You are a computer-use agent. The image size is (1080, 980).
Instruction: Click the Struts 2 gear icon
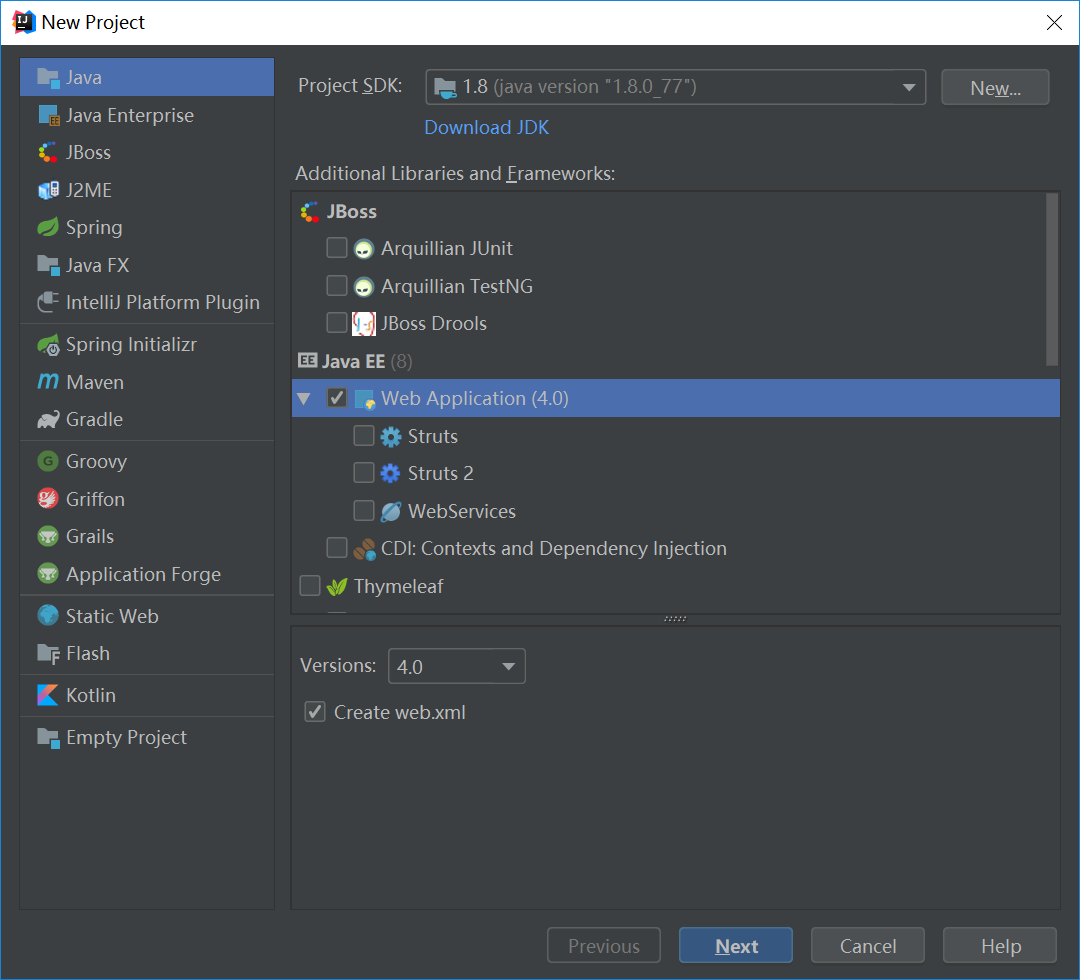(x=391, y=474)
